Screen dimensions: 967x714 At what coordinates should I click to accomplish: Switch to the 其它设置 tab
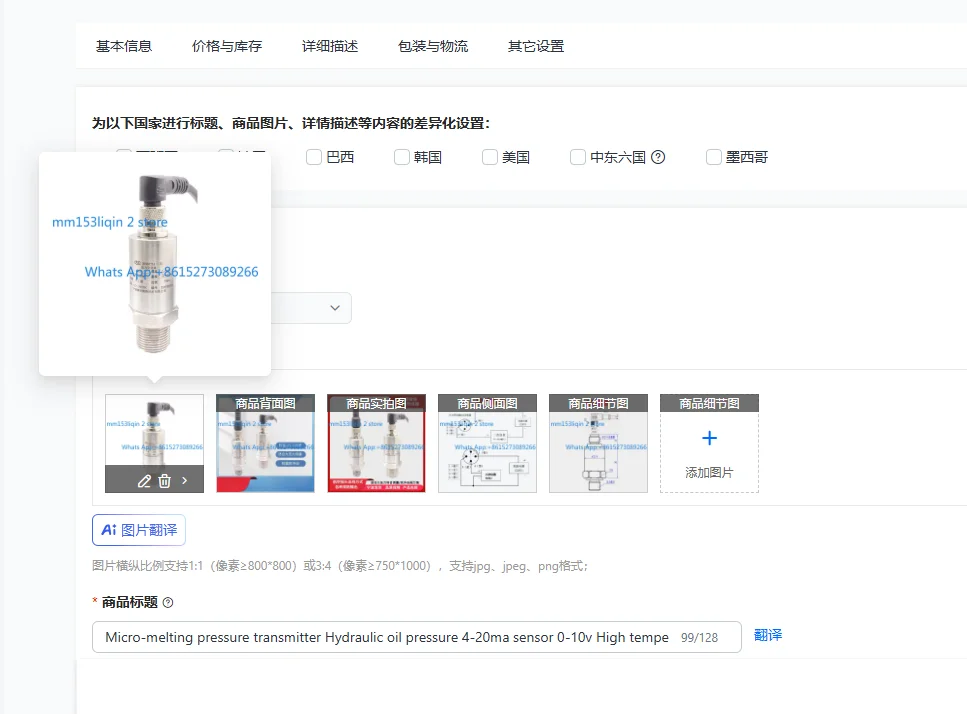click(x=536, y=46)
